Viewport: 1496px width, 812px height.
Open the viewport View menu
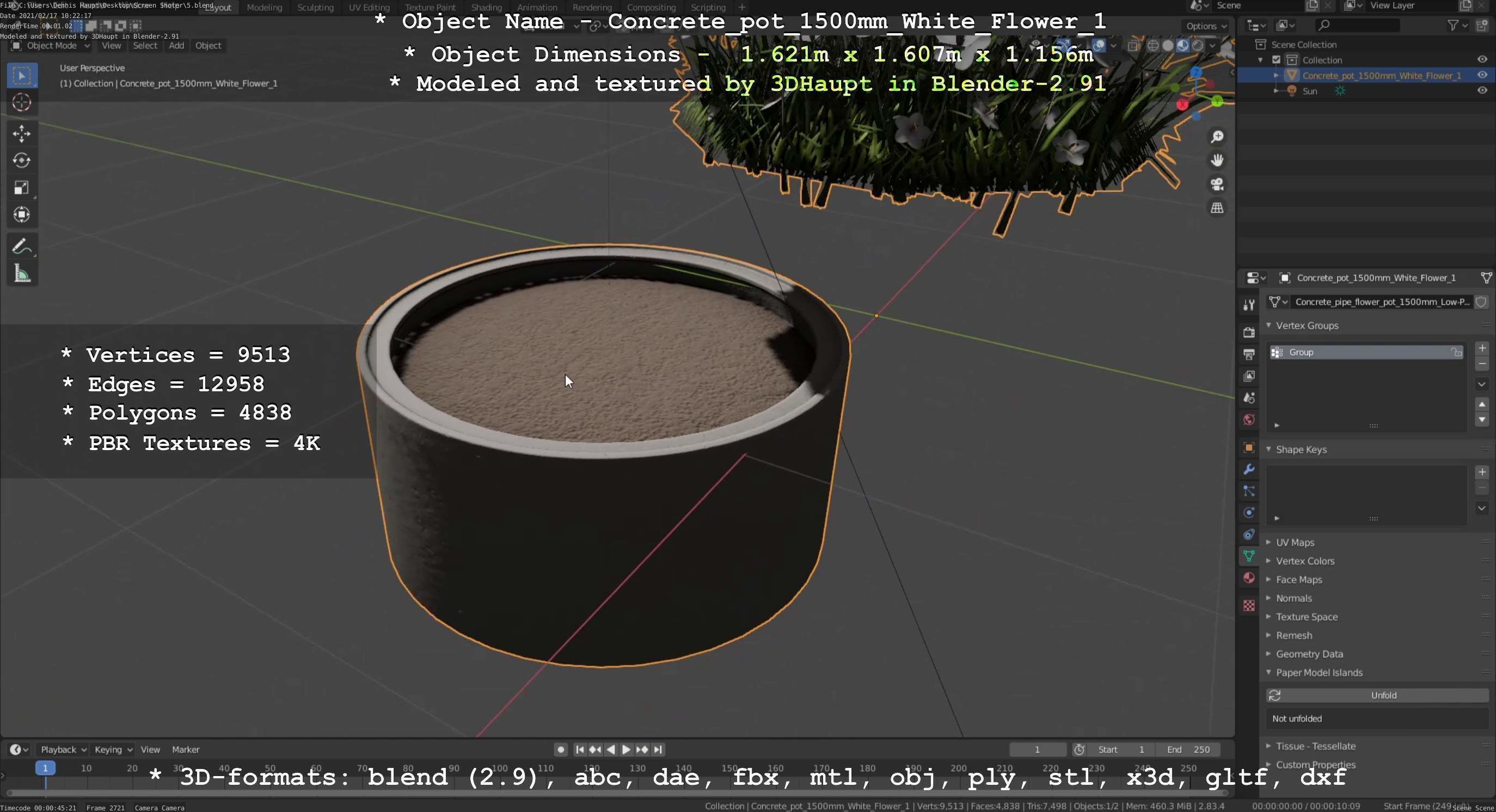pyautogui.click(x=112, y=45)
